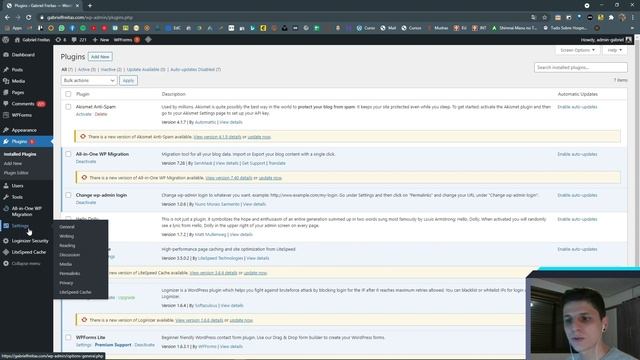Open Loginizer Security in the sidebar
This screenshot has height=360, width=640.
coord(26,241)
